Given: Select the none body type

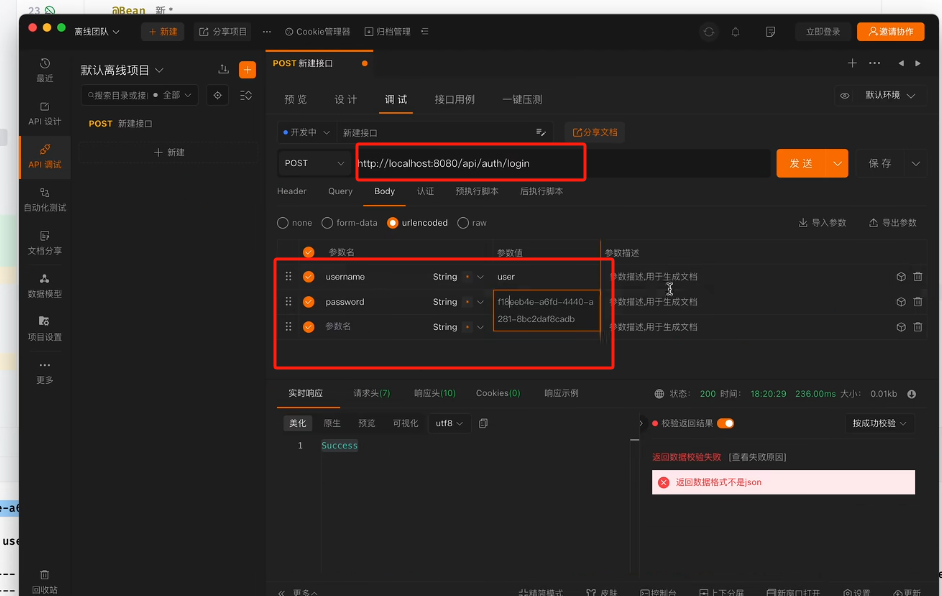Looking at the screenshot, I should 294,223.
